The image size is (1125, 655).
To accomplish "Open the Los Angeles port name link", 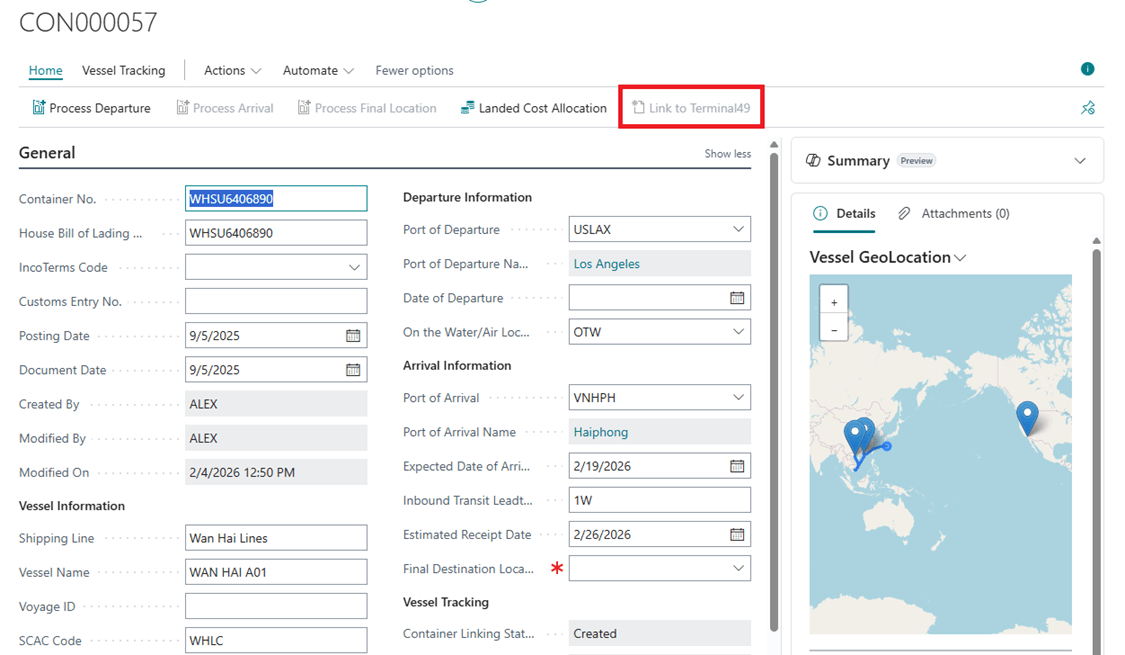I will point(606,264).
